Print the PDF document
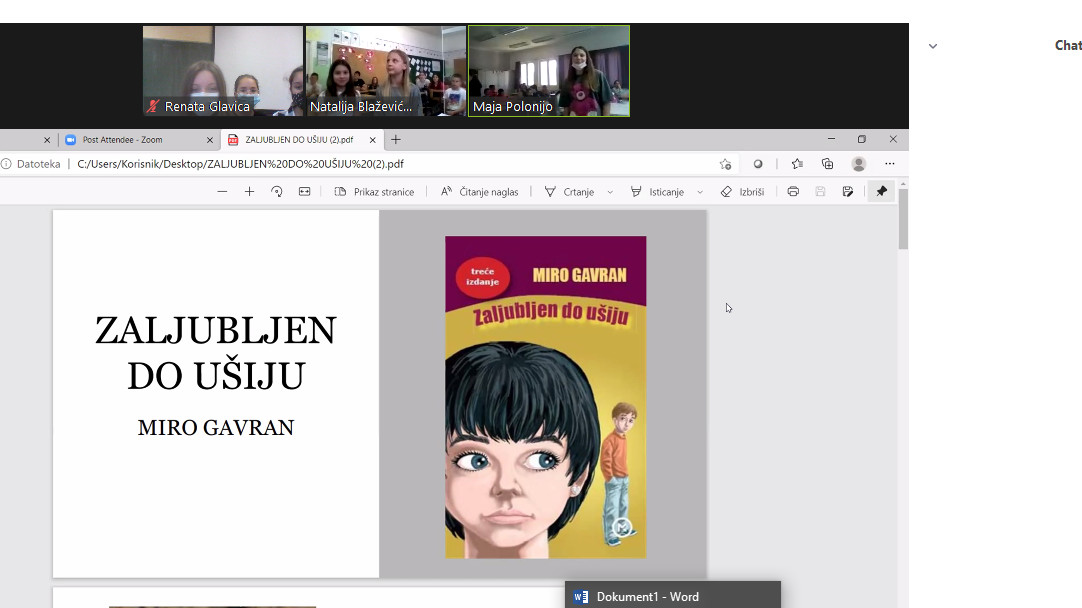 [793, 192]
